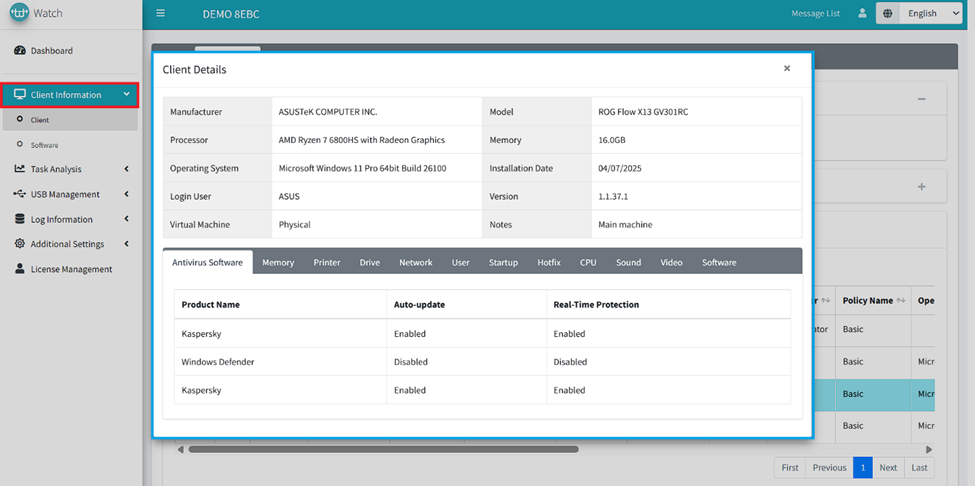Expand Additional Settings in sidebar

(67, 244)
